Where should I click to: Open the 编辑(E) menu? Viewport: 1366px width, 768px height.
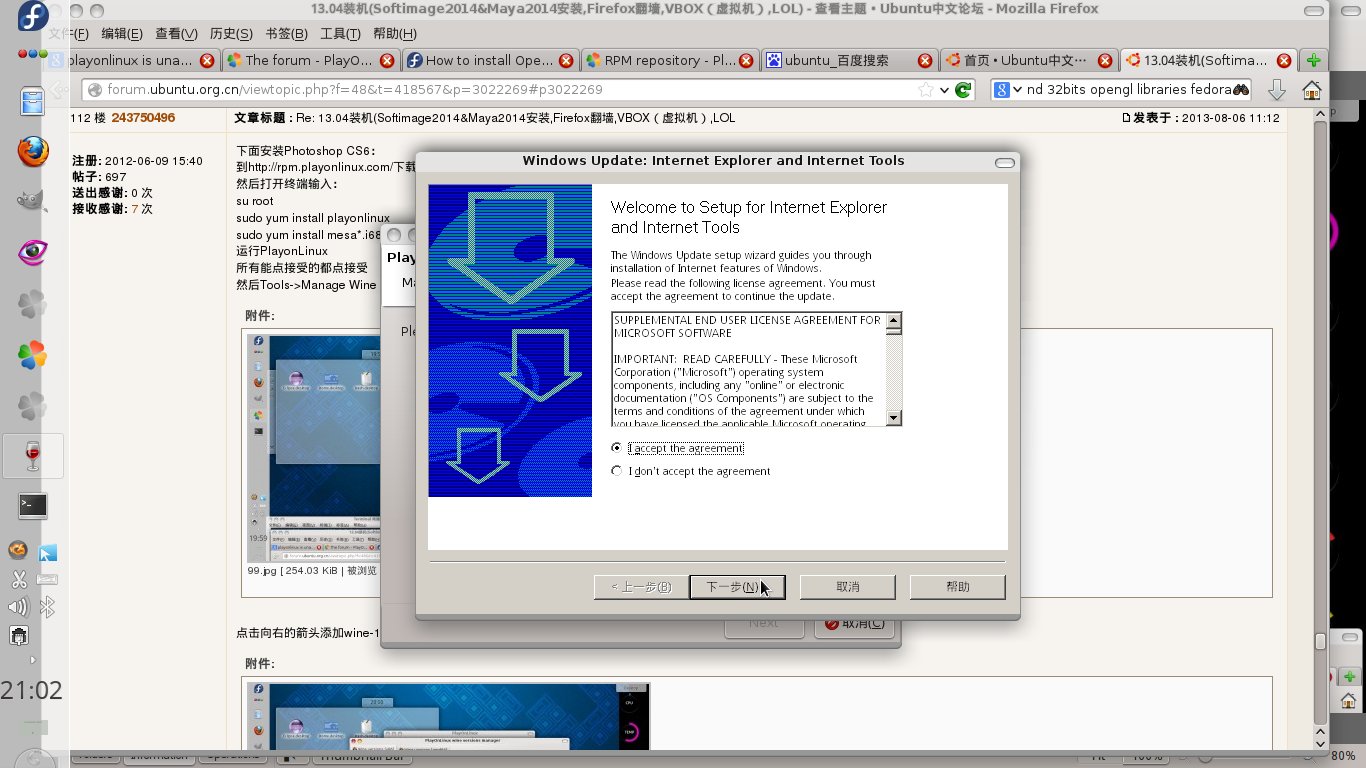121,34
